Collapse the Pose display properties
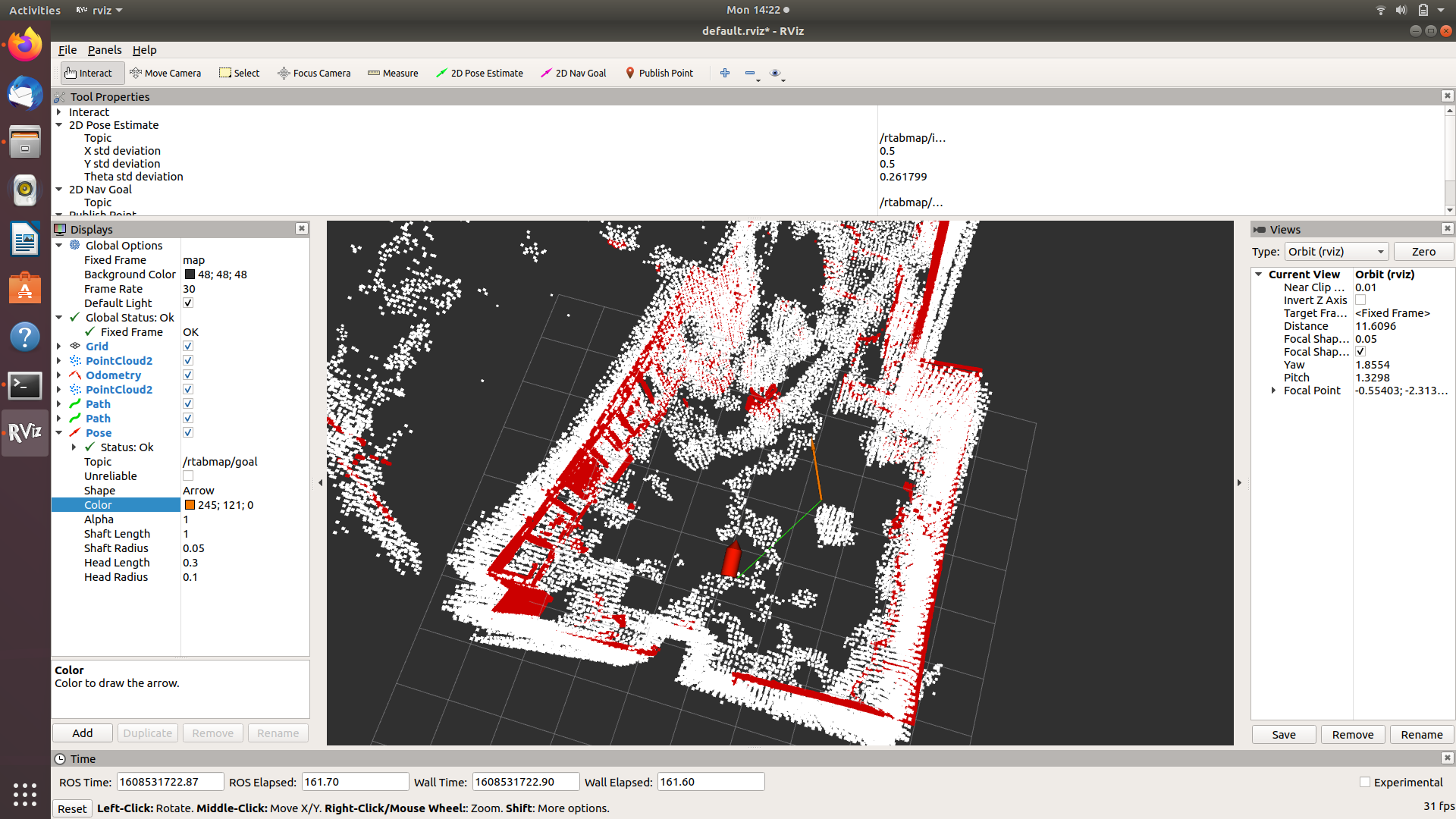This screenshot has width=1456, height=819. [59, 433]
